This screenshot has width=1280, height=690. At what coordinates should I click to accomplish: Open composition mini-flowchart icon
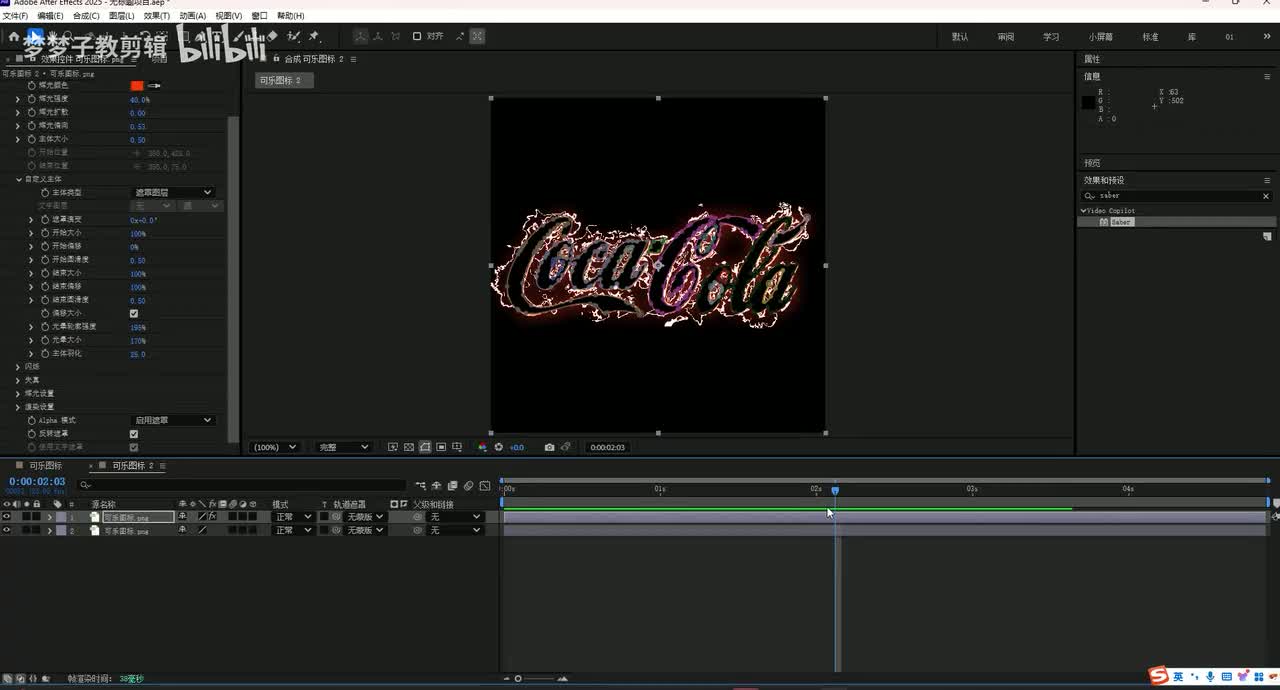pyautogui.click(x=421, y=486)
